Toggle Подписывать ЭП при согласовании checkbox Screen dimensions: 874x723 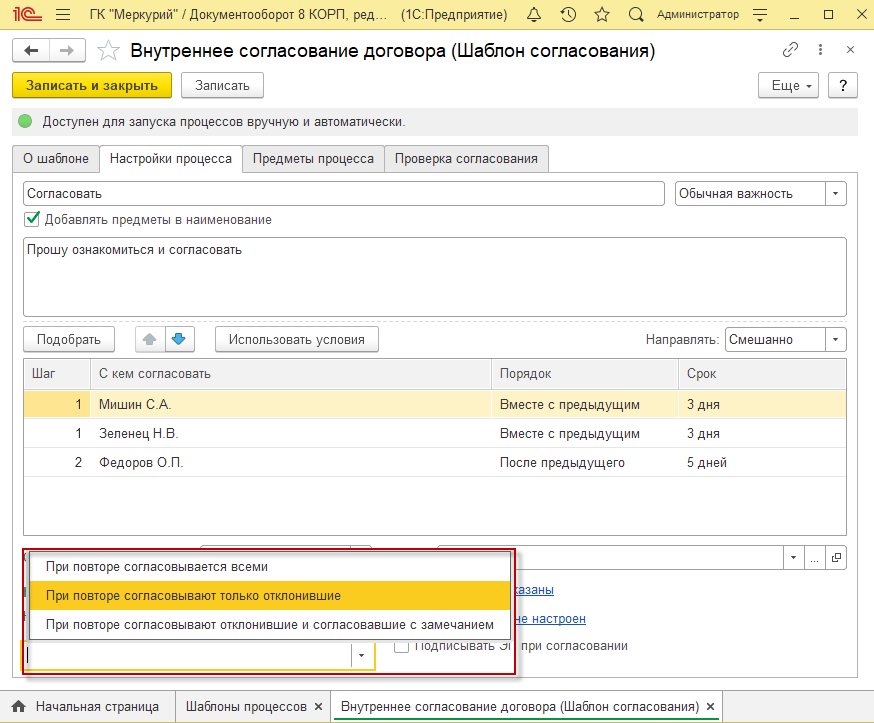click(401, 647)
